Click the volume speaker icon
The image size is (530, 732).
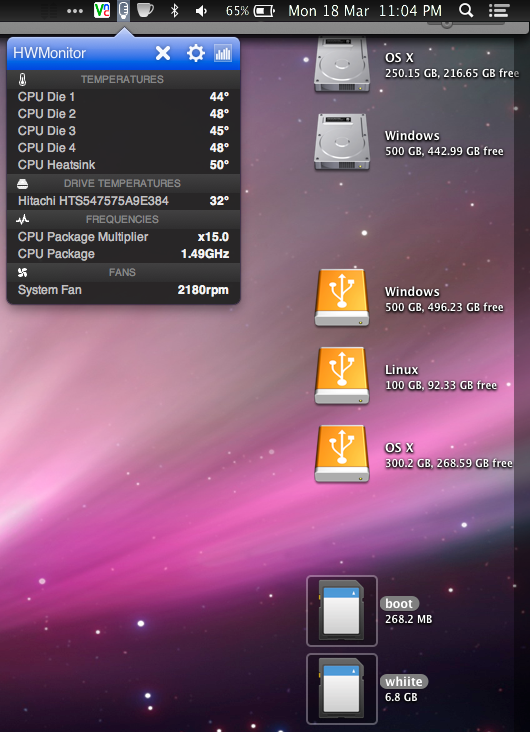[x=201, y=10]
